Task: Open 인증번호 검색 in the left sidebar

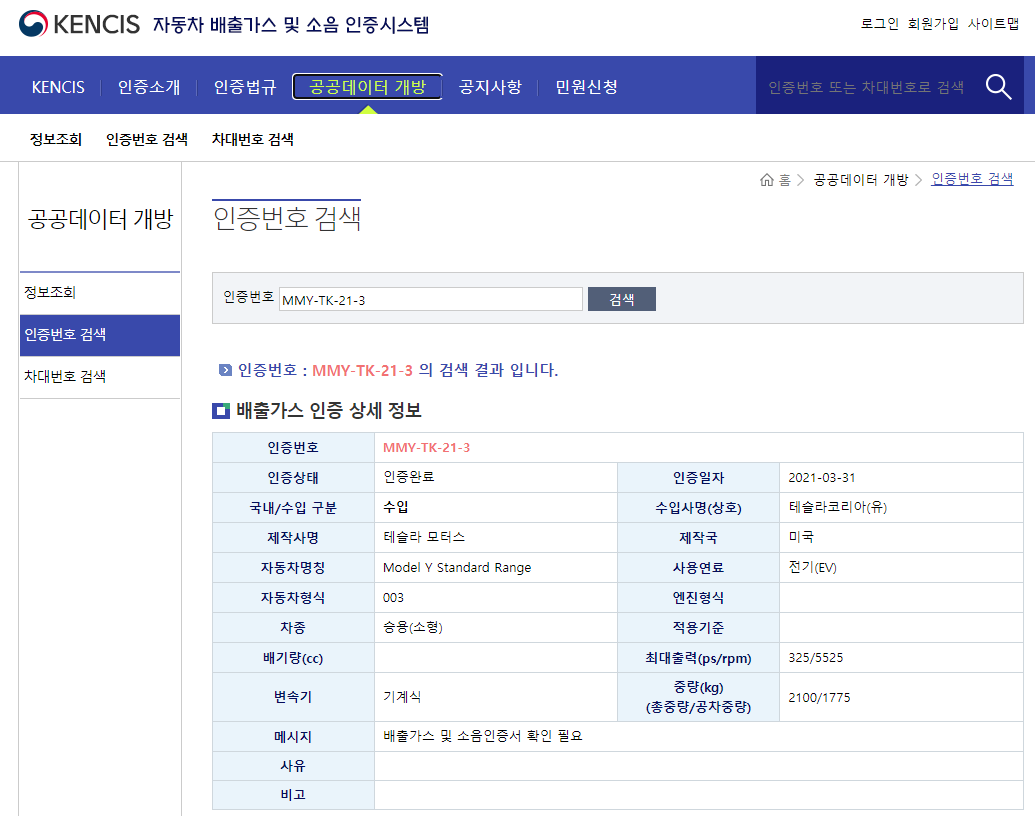Action: pos(100,335)
